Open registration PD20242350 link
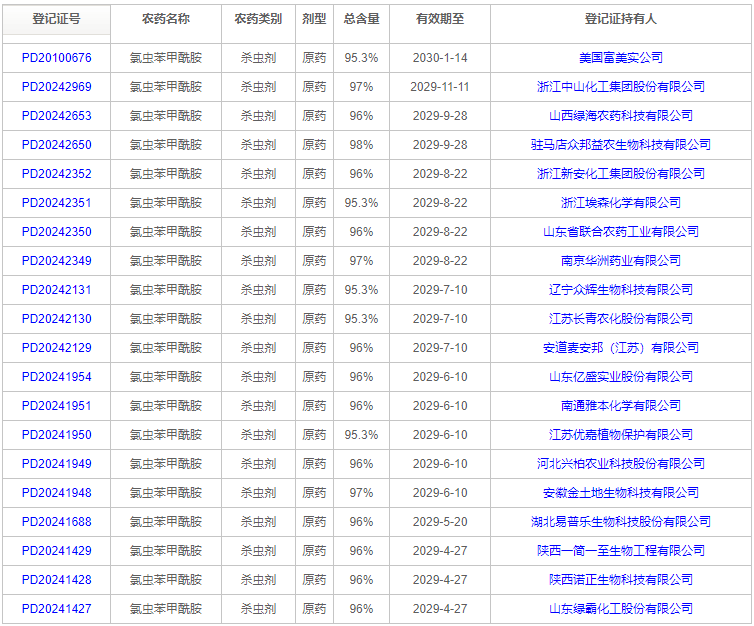 [x=57, y=232]
